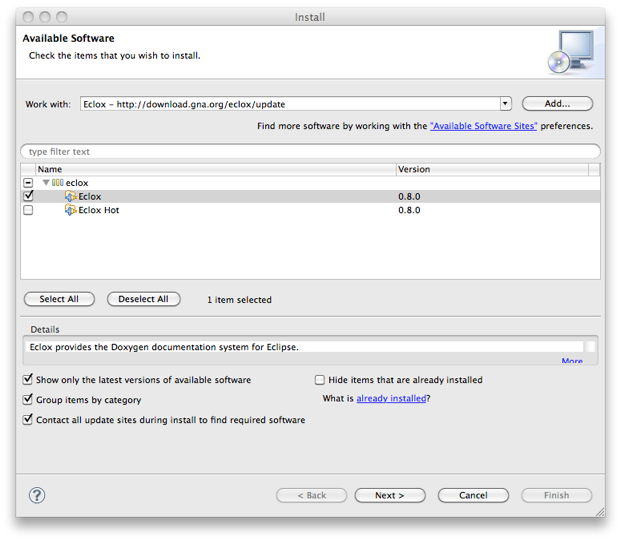
Task: Click the Eclox Hot feature plugin icon
Action: click(70, 210)
